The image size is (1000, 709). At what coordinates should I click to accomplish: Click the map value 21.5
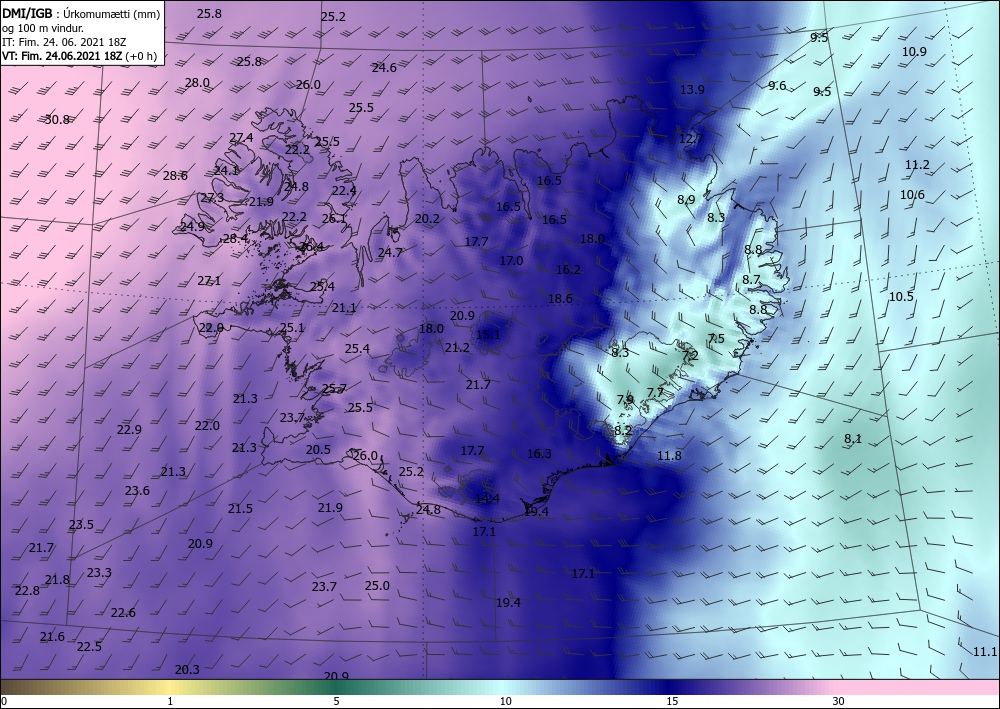click(x=240, y=509)
